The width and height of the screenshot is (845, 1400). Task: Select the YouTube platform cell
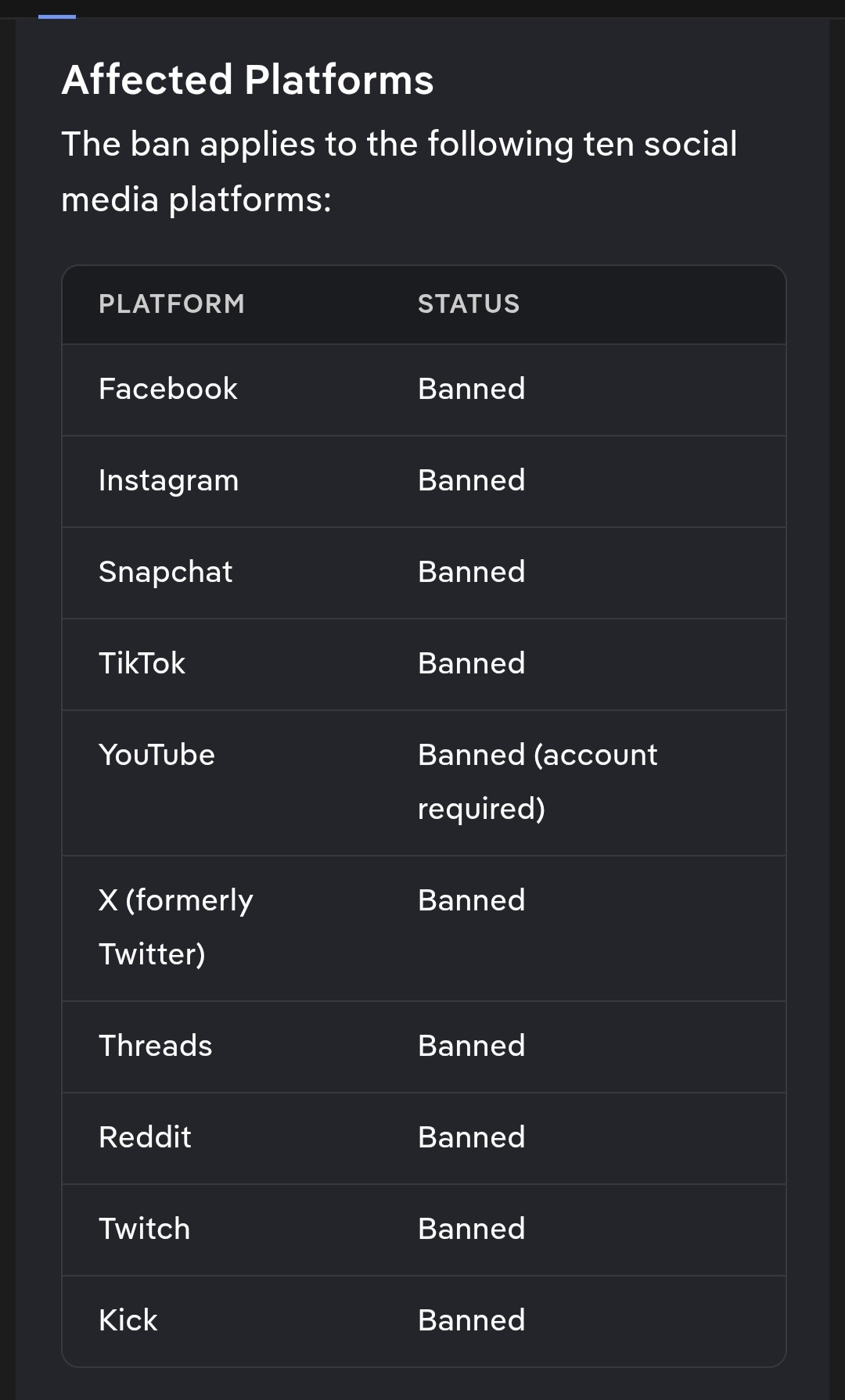point(156,755)
